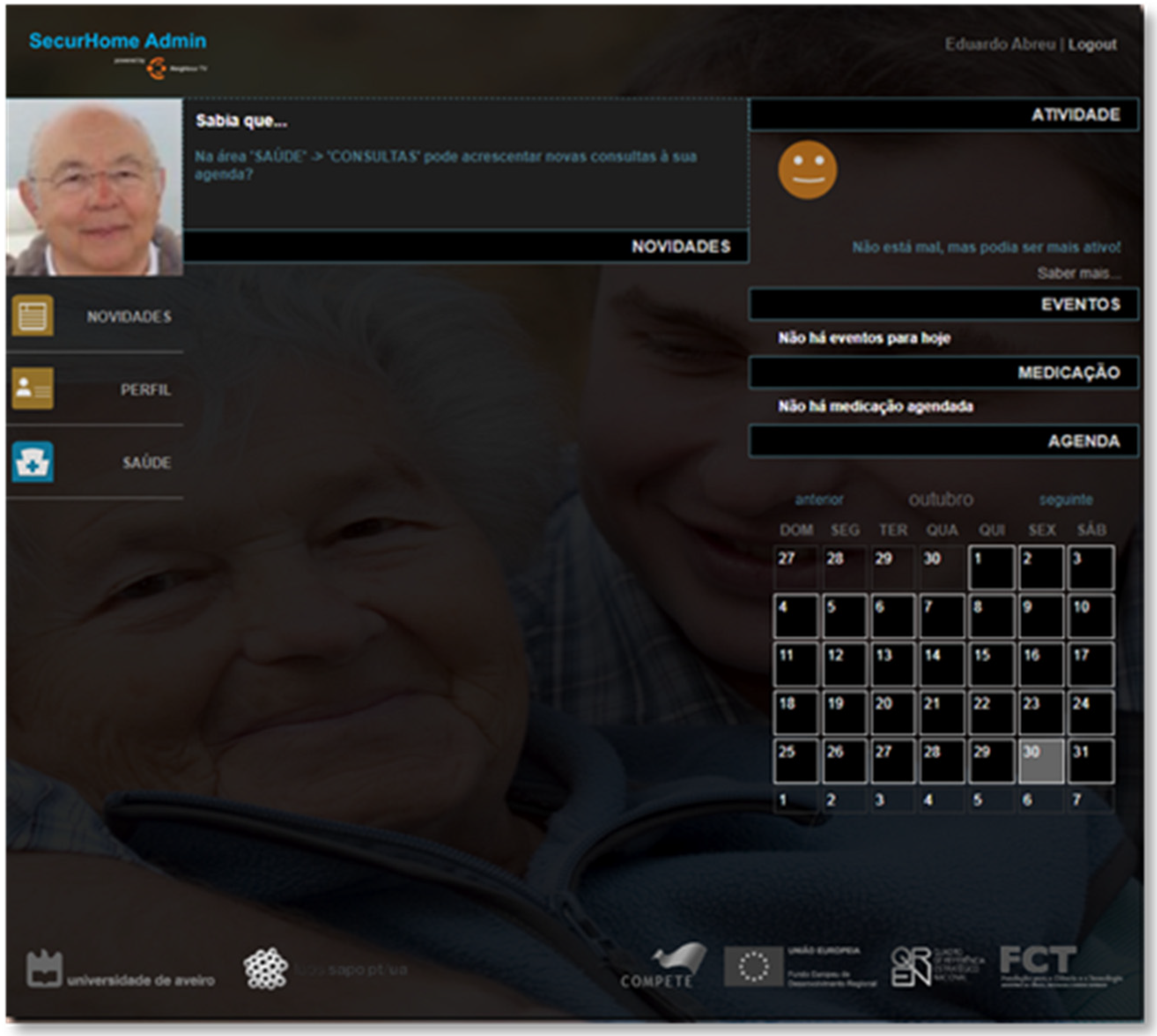Click the orange smiley activity face
This screenshot has width=1157, height=1036.
point(807,170)
